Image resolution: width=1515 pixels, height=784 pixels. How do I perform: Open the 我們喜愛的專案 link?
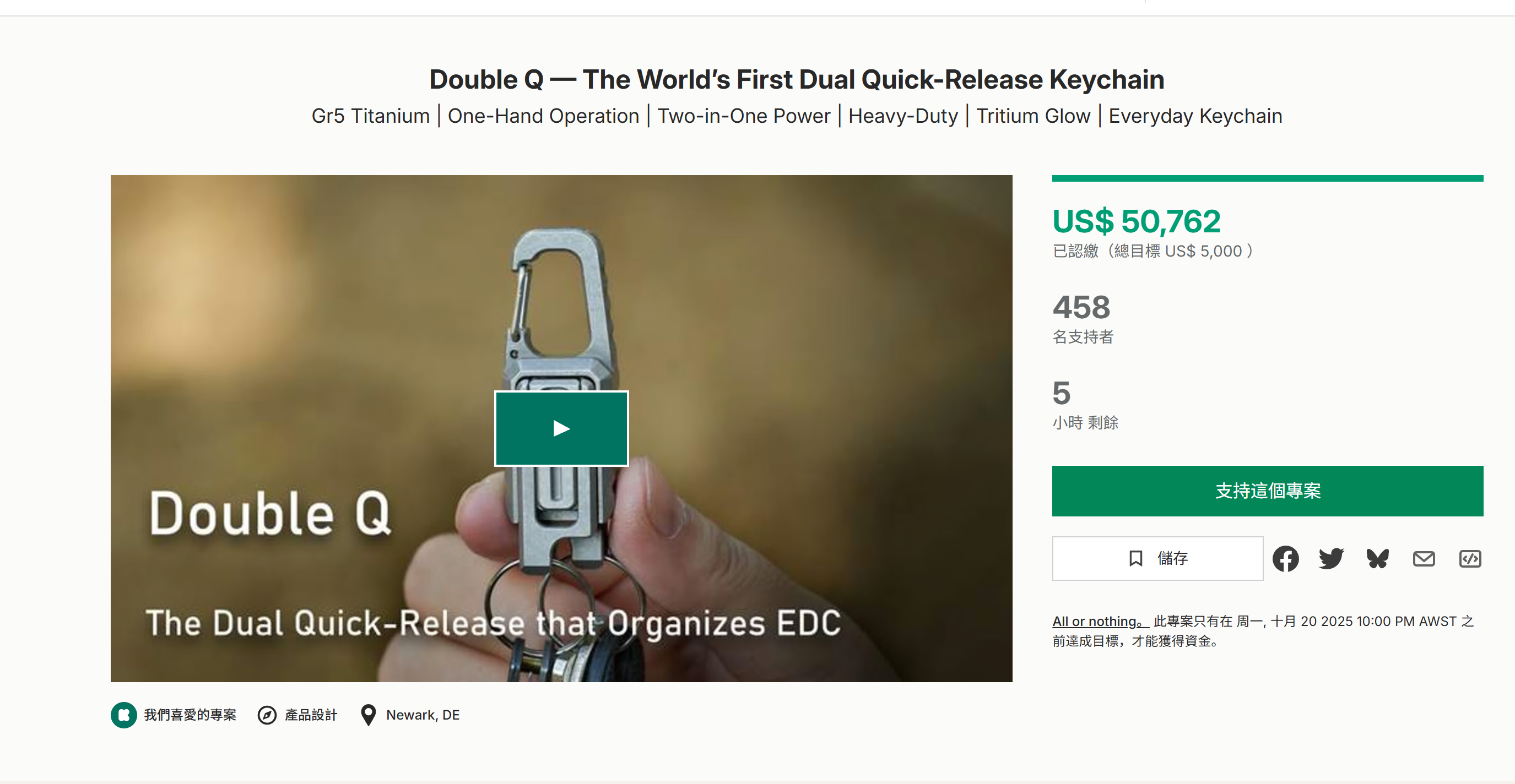pyautogui.click(x=190, y=715)
